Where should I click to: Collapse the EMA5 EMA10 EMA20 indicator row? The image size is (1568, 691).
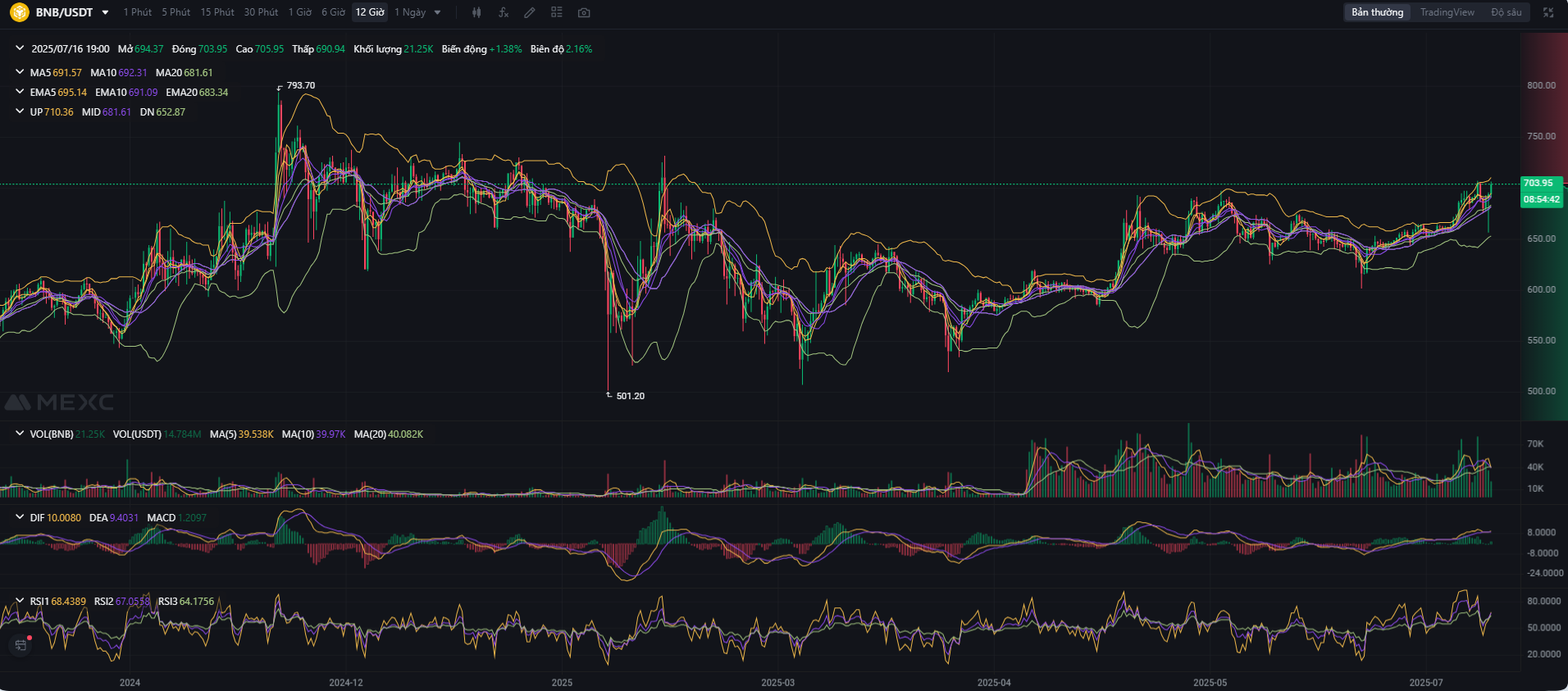tap(20, 92)
